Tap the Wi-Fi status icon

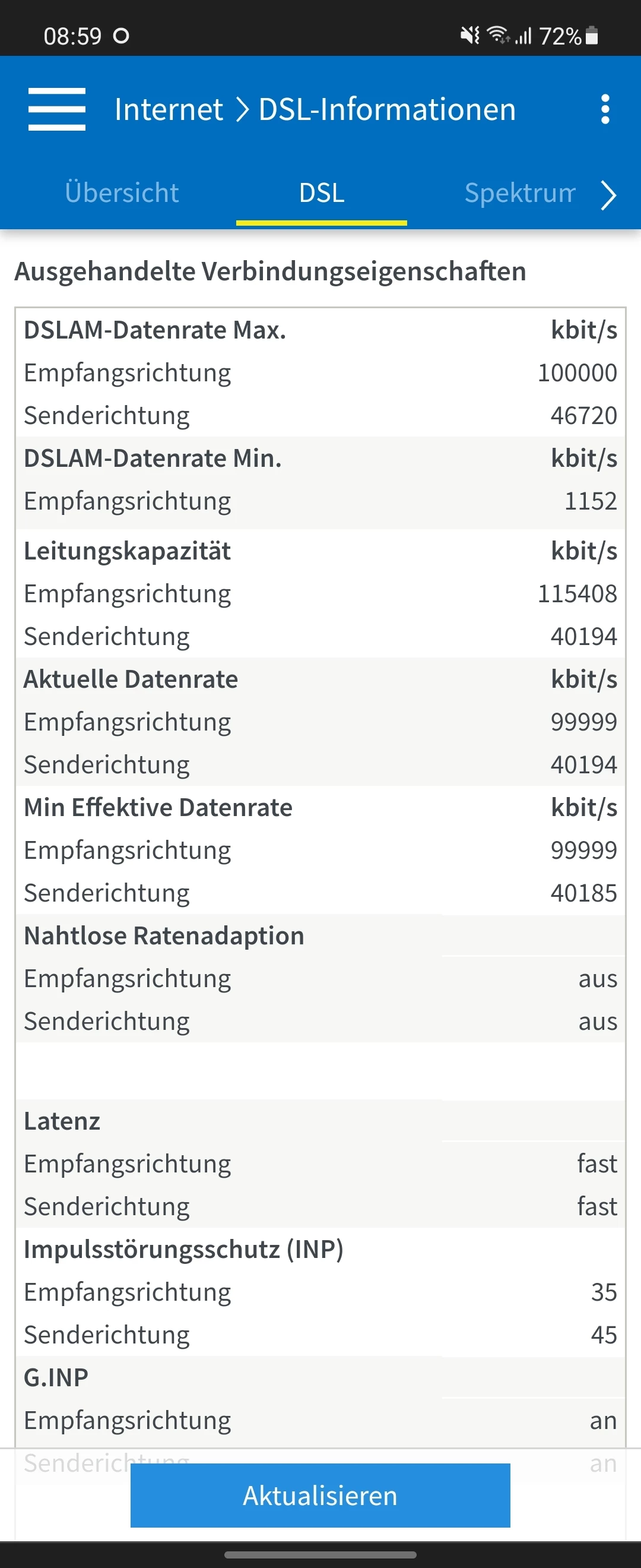[498, 35]
